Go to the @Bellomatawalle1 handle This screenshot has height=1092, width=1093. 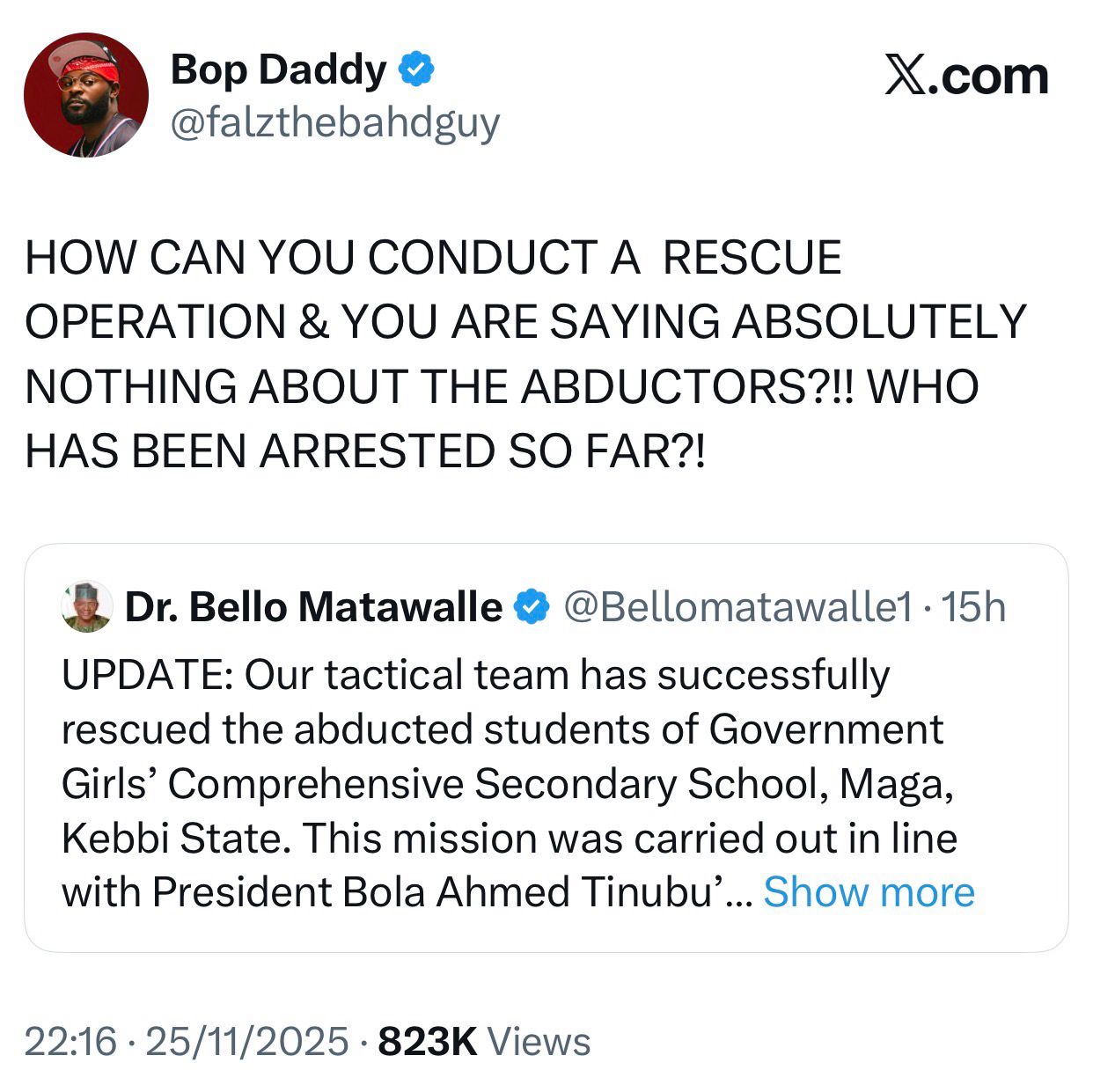(737, 606)
